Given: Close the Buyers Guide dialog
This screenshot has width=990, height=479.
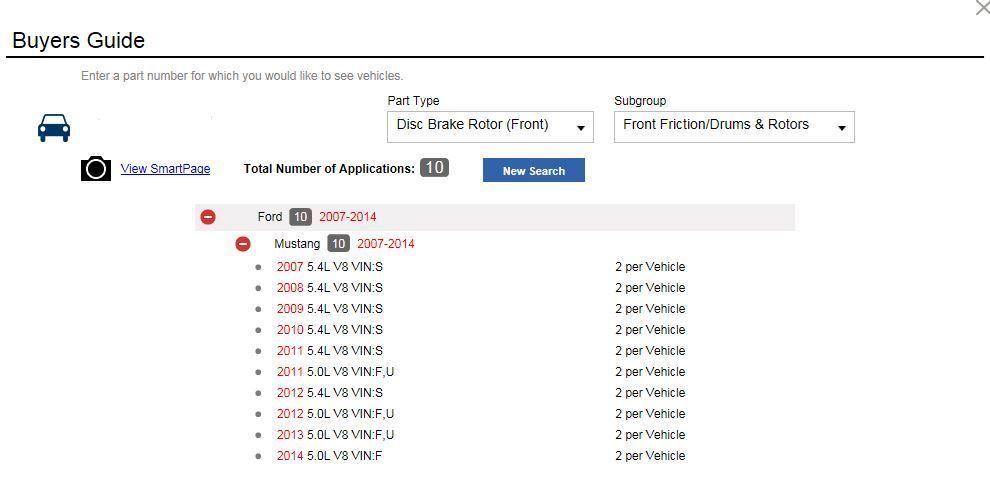Looking at the screenshot, I should [x=981, y=9].
